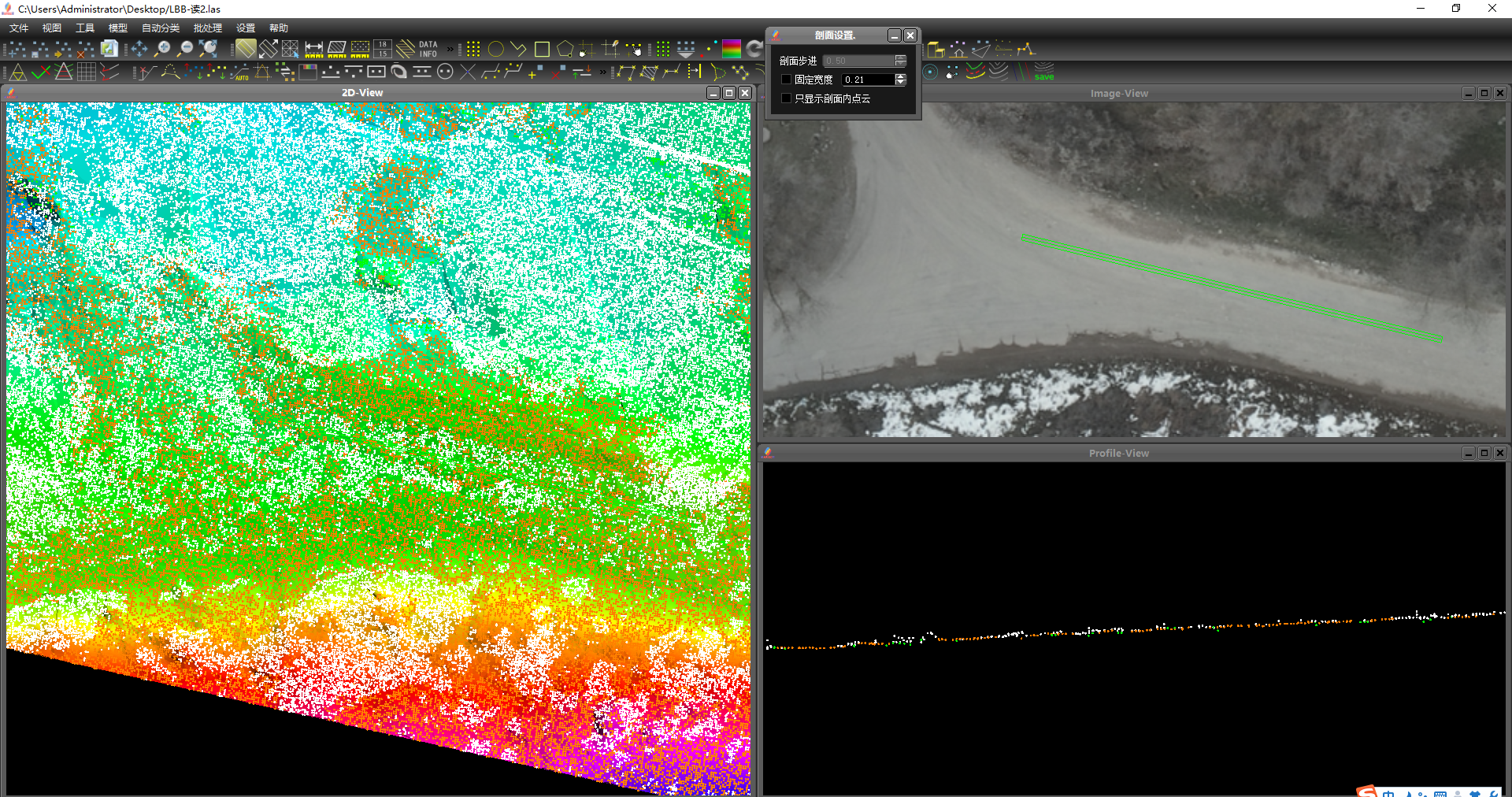Viewport: 1512px width, 797px height.
Task: Enable the 固定宽度 checkbox
Action: (x=786, y=80)
